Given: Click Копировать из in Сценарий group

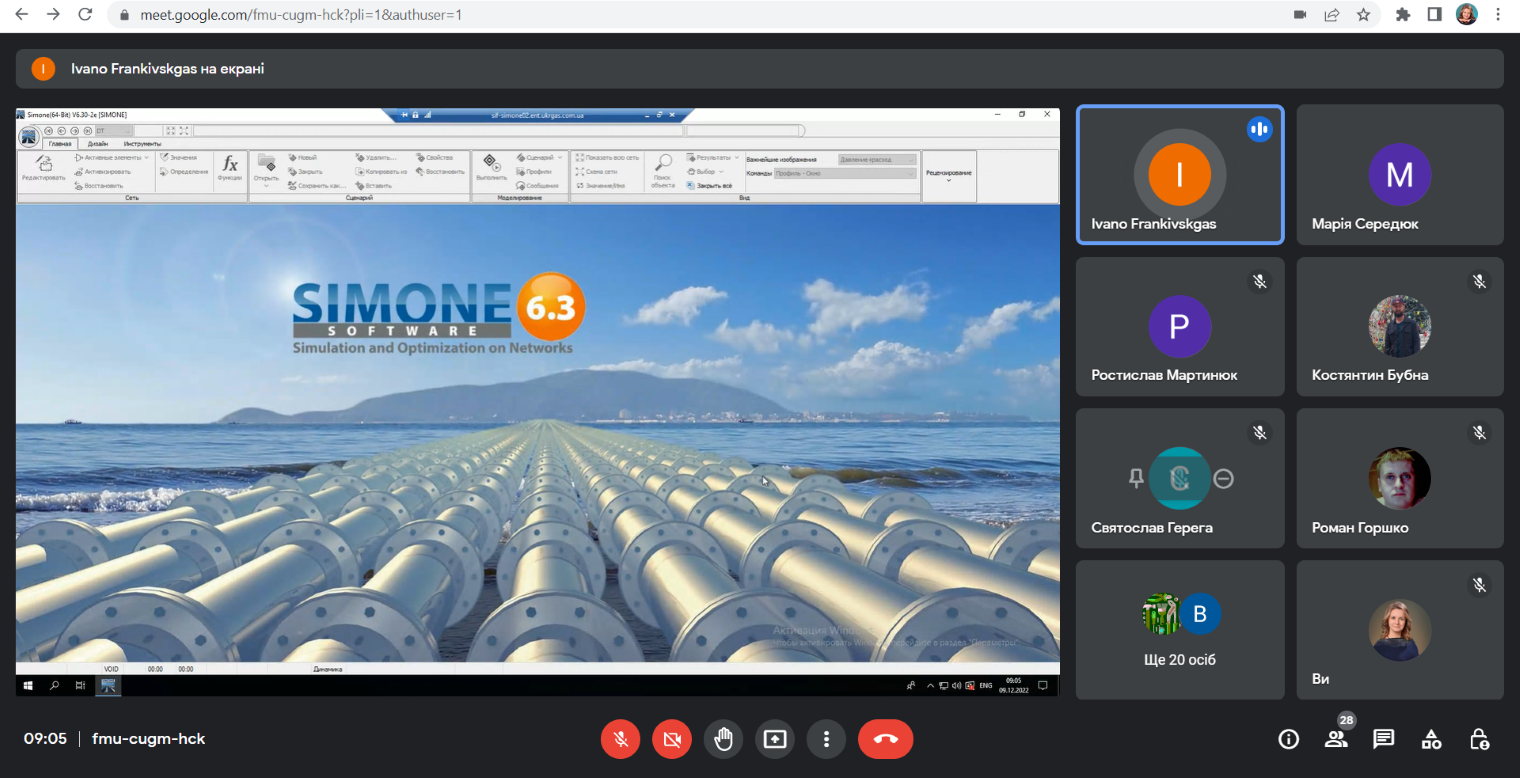Looking at the screenshot, I should click(381, 171).
